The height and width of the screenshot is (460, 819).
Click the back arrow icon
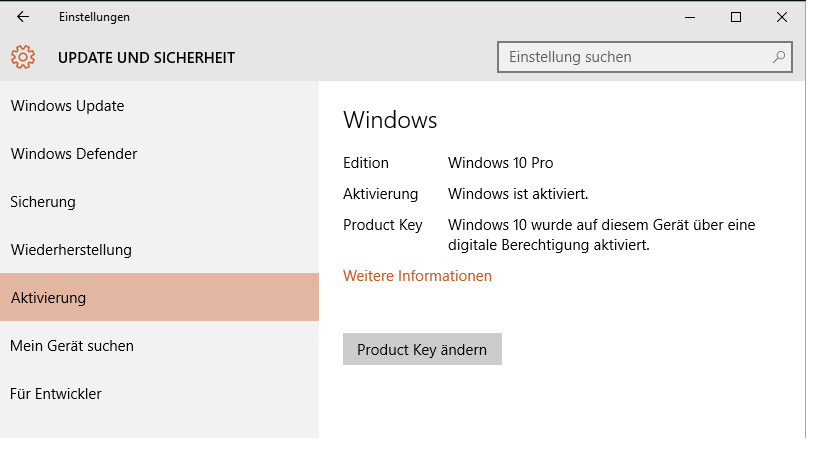tap(23, 17)
